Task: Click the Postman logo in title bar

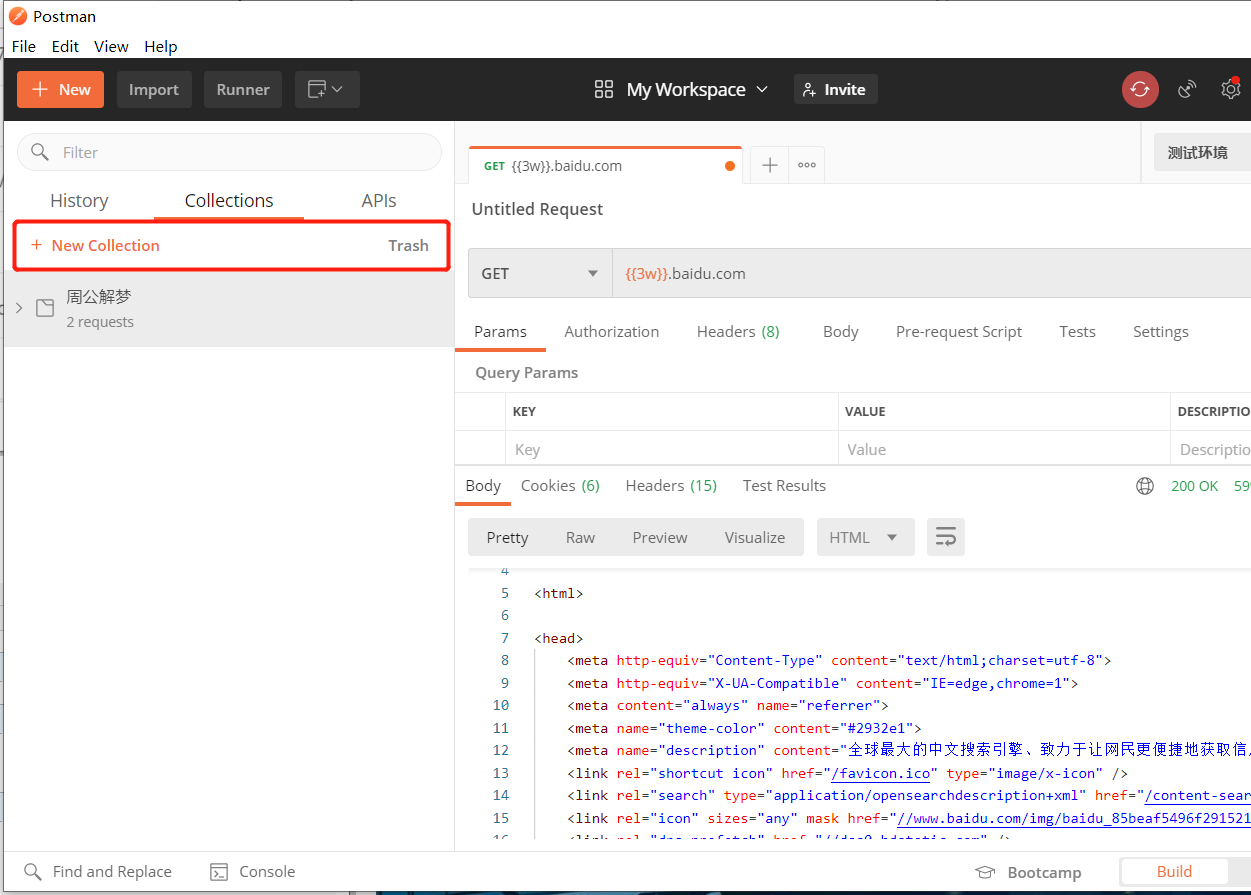Action: pos(17,16)
